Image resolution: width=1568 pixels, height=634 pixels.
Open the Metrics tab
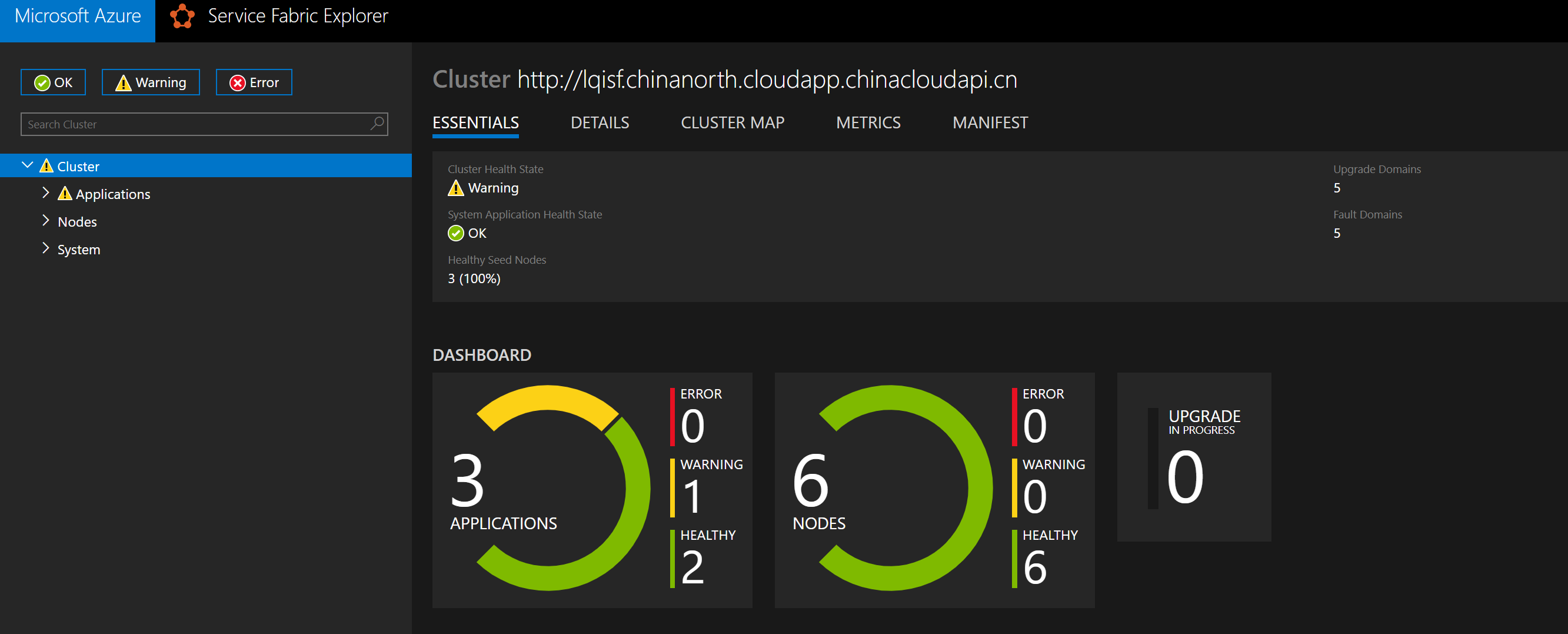(x=868, y=122)
